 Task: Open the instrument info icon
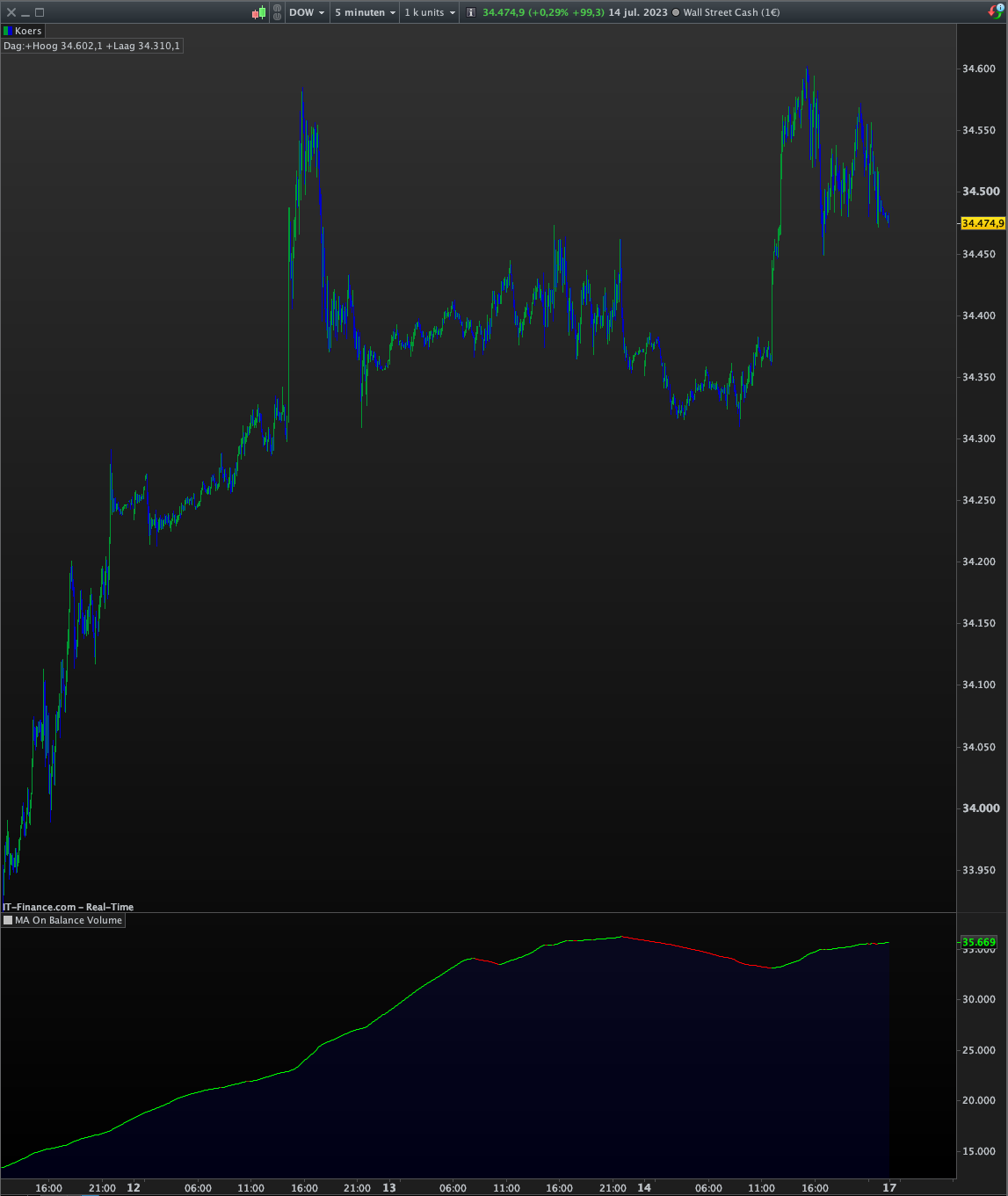pos(471,12)
